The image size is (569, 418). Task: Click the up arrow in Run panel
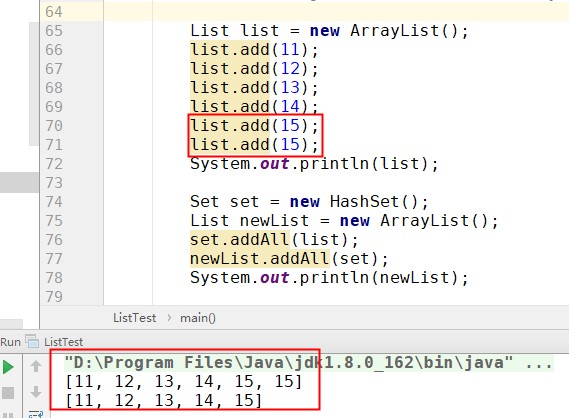36,366
